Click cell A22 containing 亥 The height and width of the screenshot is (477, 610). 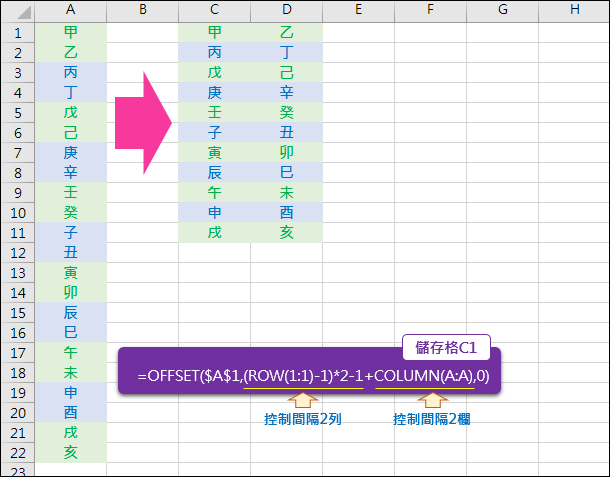(x=70, y=453)
